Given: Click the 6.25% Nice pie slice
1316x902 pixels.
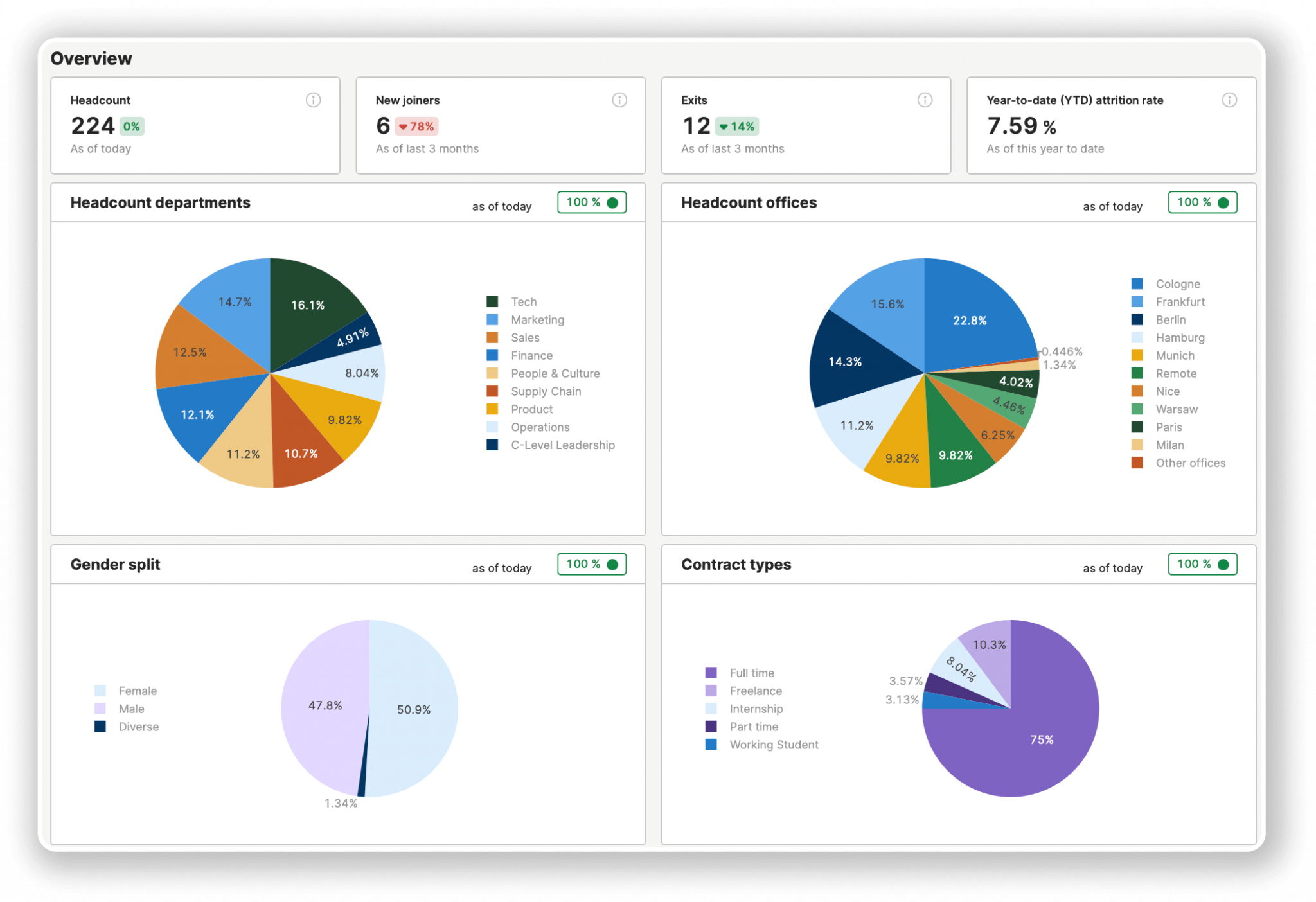Looking at the screenshot, I should (997, 435).
